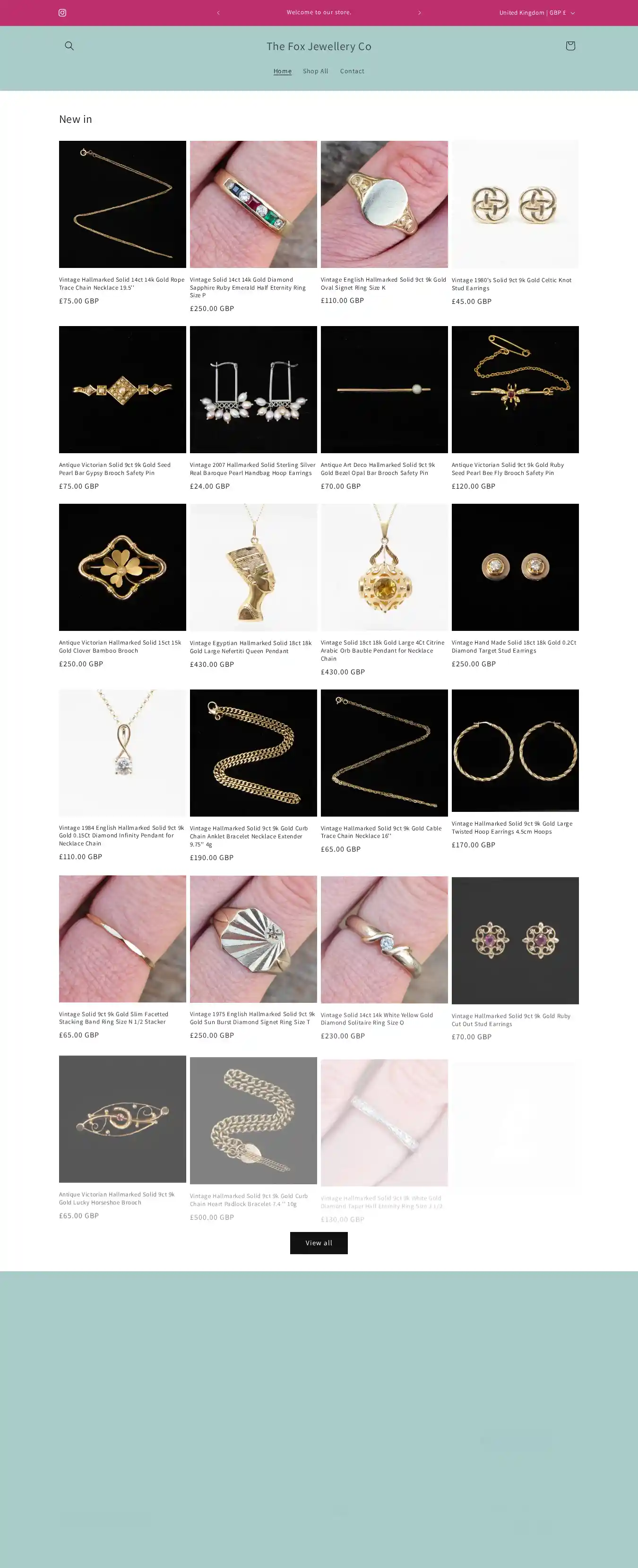The image size is (638, 1568).
Task: Show next announcement with right arrow
Action: pyautogui.click(x=420, y=13)
